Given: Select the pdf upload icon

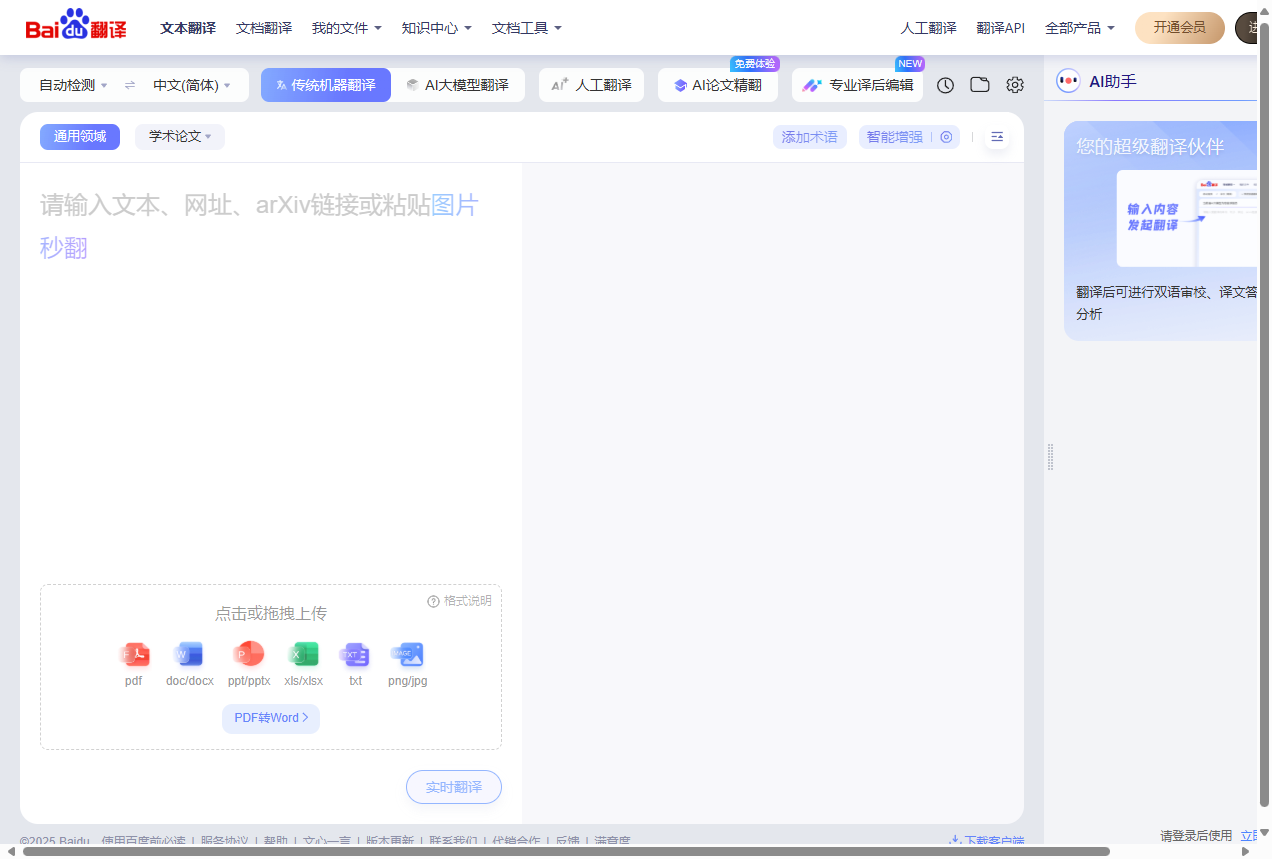Looking at the screenshot, I should [x=134, y=655].
